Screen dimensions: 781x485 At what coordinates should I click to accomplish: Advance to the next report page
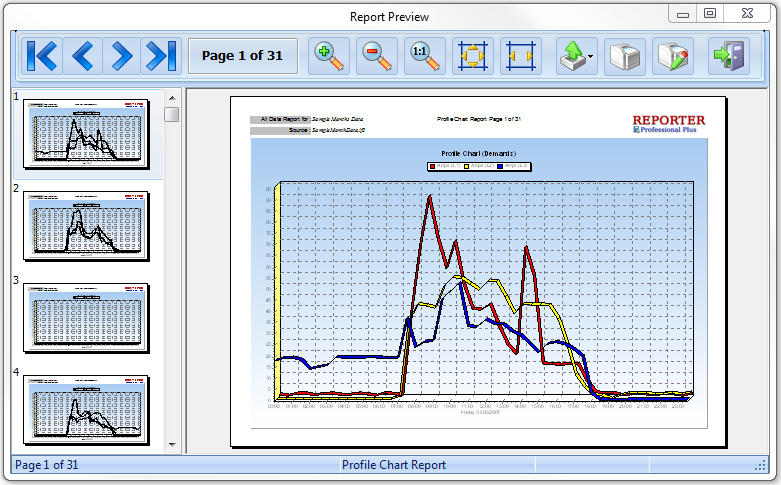pyautogui.click(x=122, y=56)
